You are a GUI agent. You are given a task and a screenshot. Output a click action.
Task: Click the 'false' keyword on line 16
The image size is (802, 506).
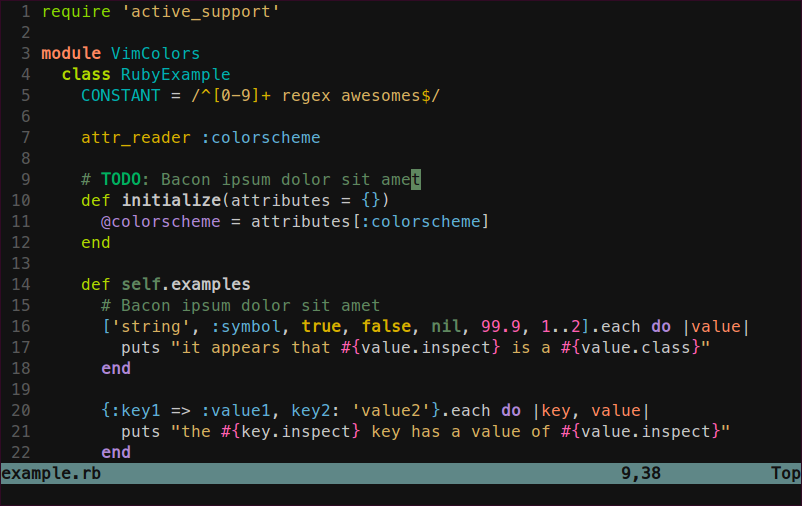(386, 326)
